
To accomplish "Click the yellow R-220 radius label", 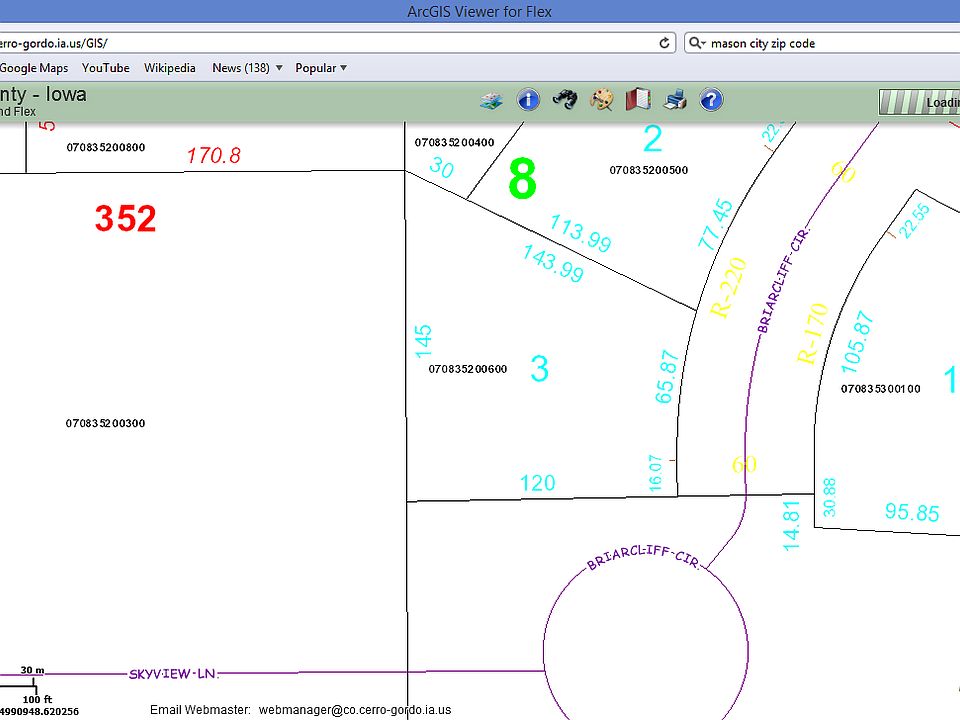I will click(x=728, y=288).
